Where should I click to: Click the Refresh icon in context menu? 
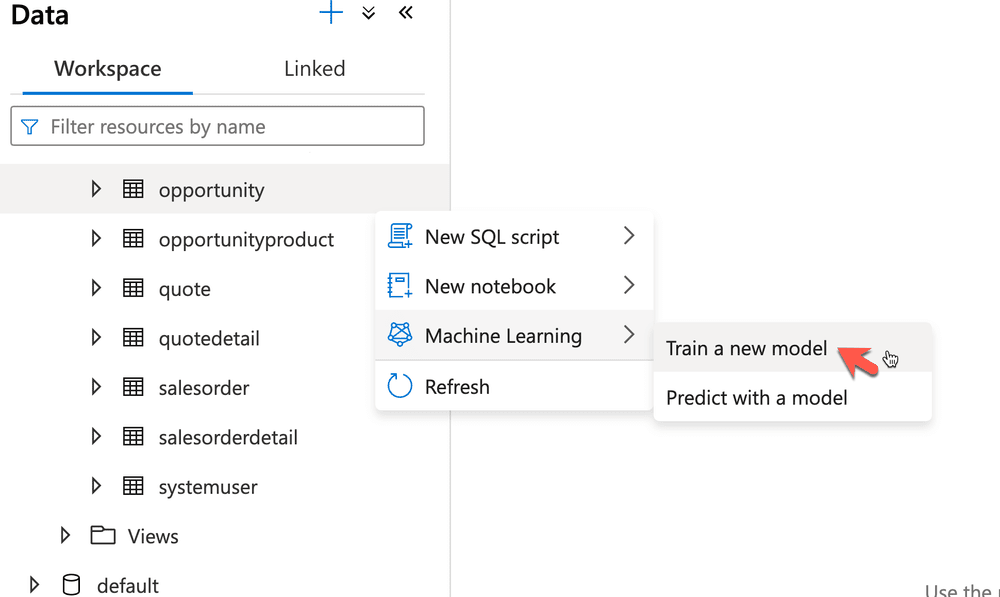(x=398, y=386)
